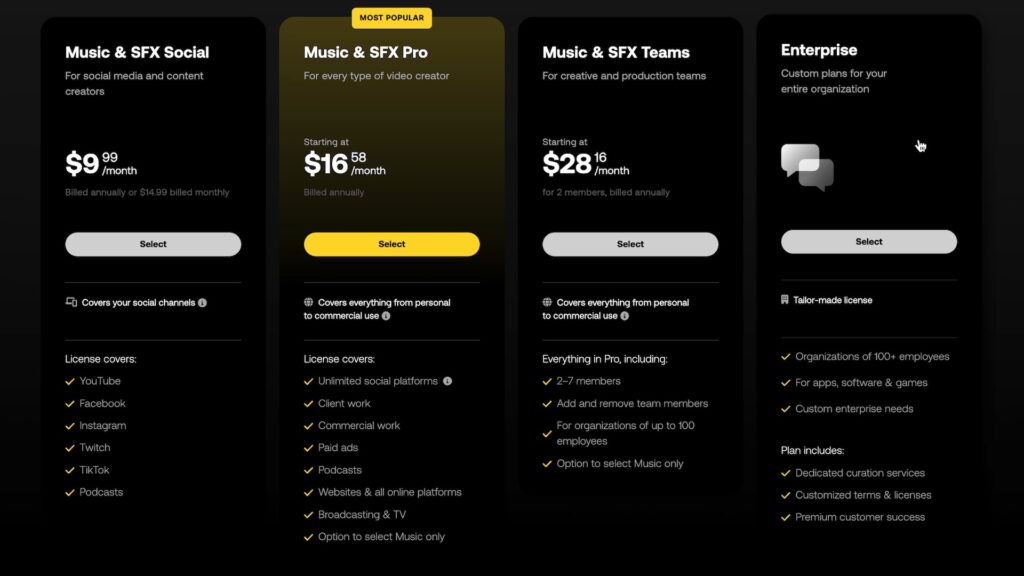This screenshot has width=1024, height=576.
Task: Click globe icon in Music & SFX Teams card
Action: coord(547,302)
